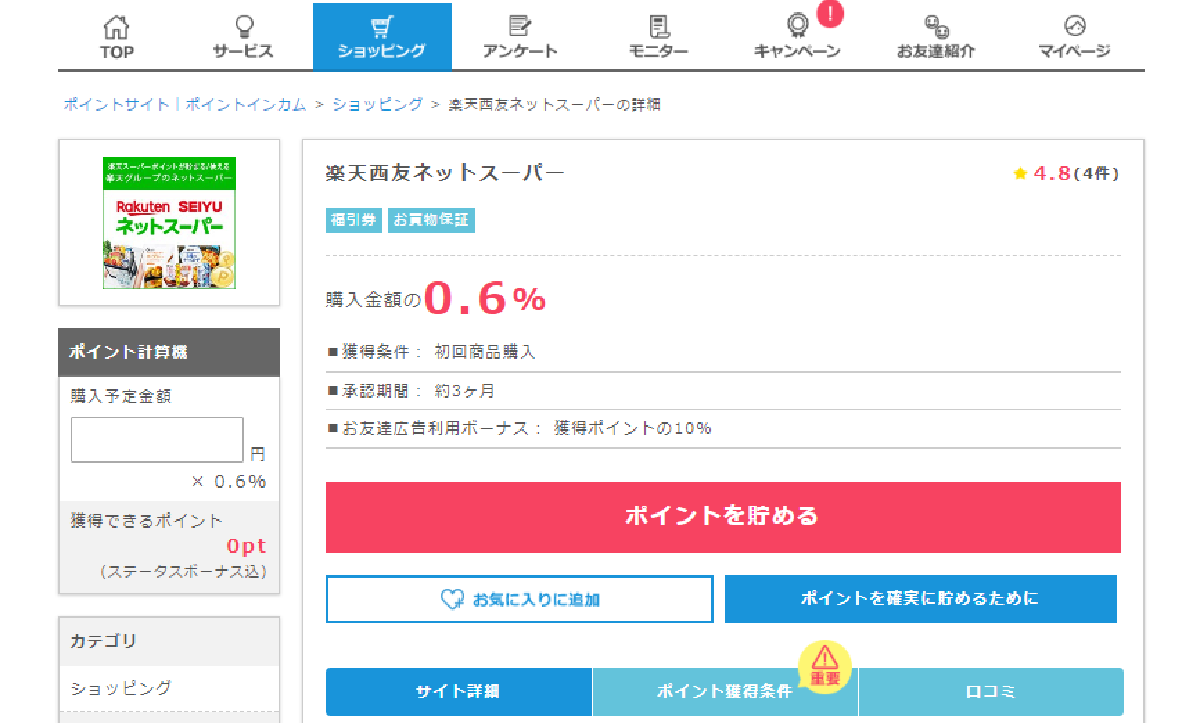Open キャンペーン medal icon
This screenshot has width=1200, height=723.
pyautogui.click(x=796, y=26)
